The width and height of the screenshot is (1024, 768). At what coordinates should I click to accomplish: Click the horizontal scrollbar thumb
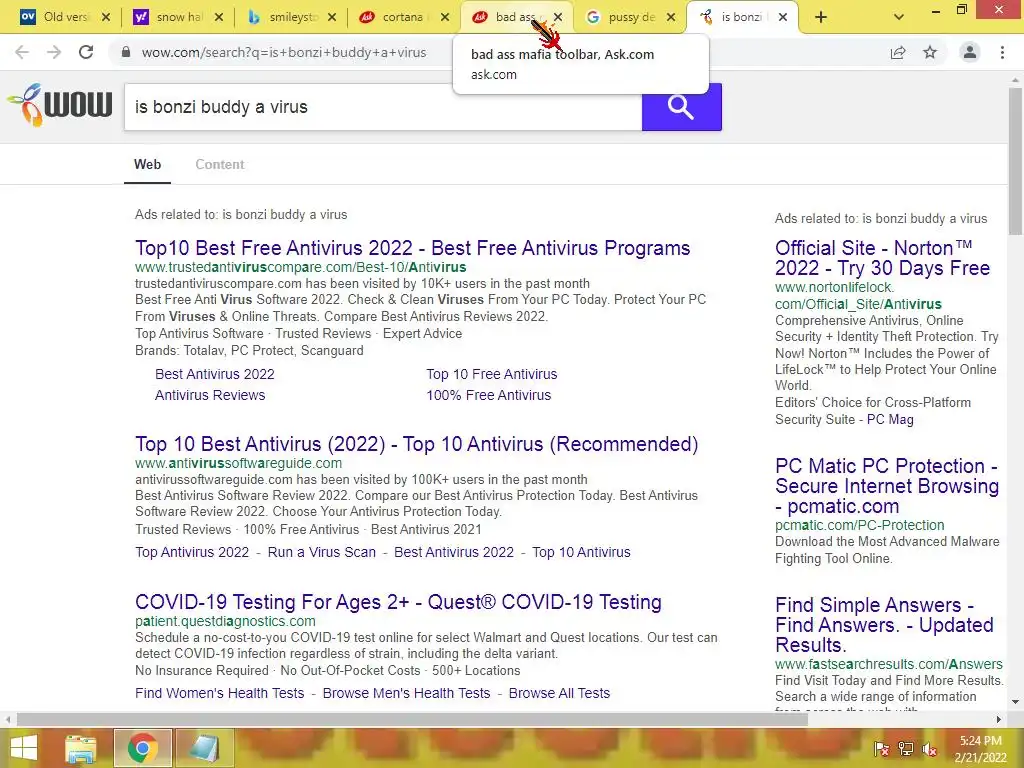pos(412,720)
